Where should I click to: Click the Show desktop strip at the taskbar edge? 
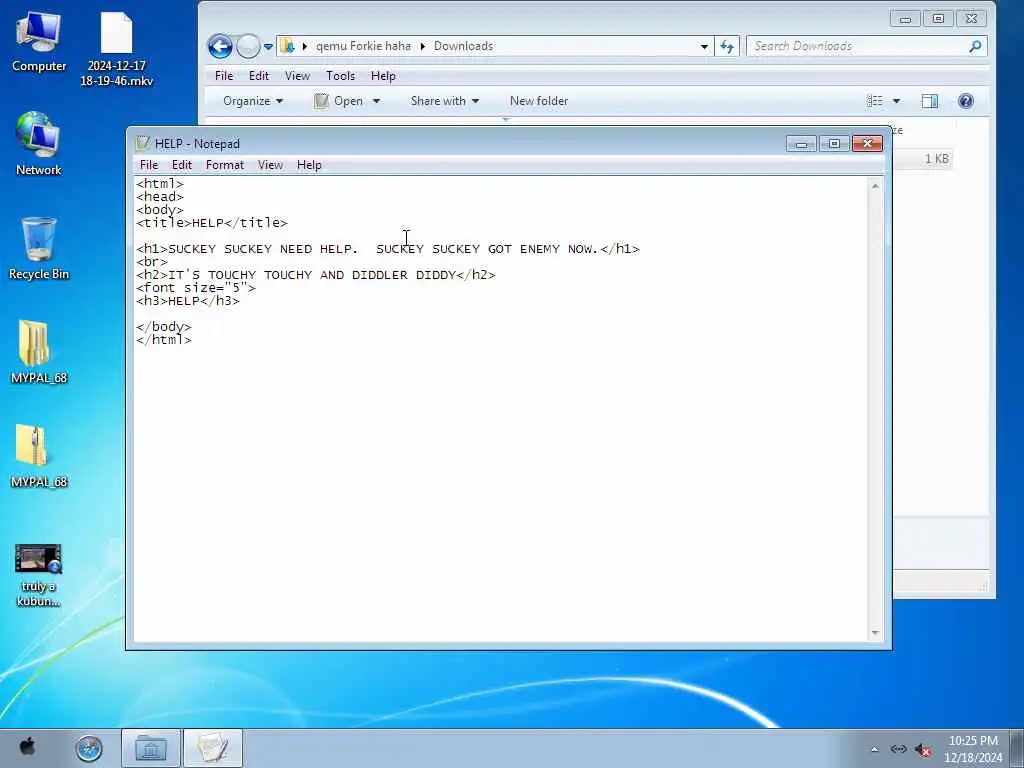pyautogui.click(x=1016, y=748)
